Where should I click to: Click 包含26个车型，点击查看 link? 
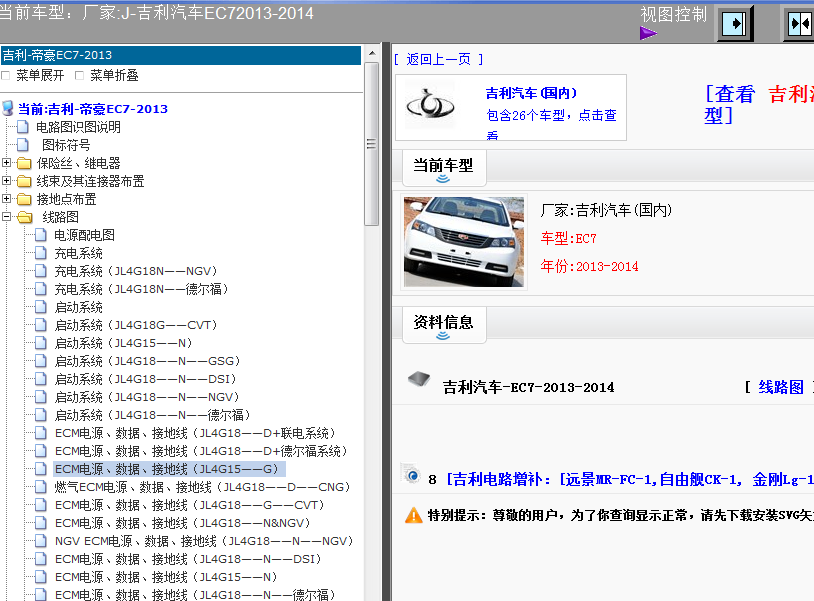click(551, 124)
